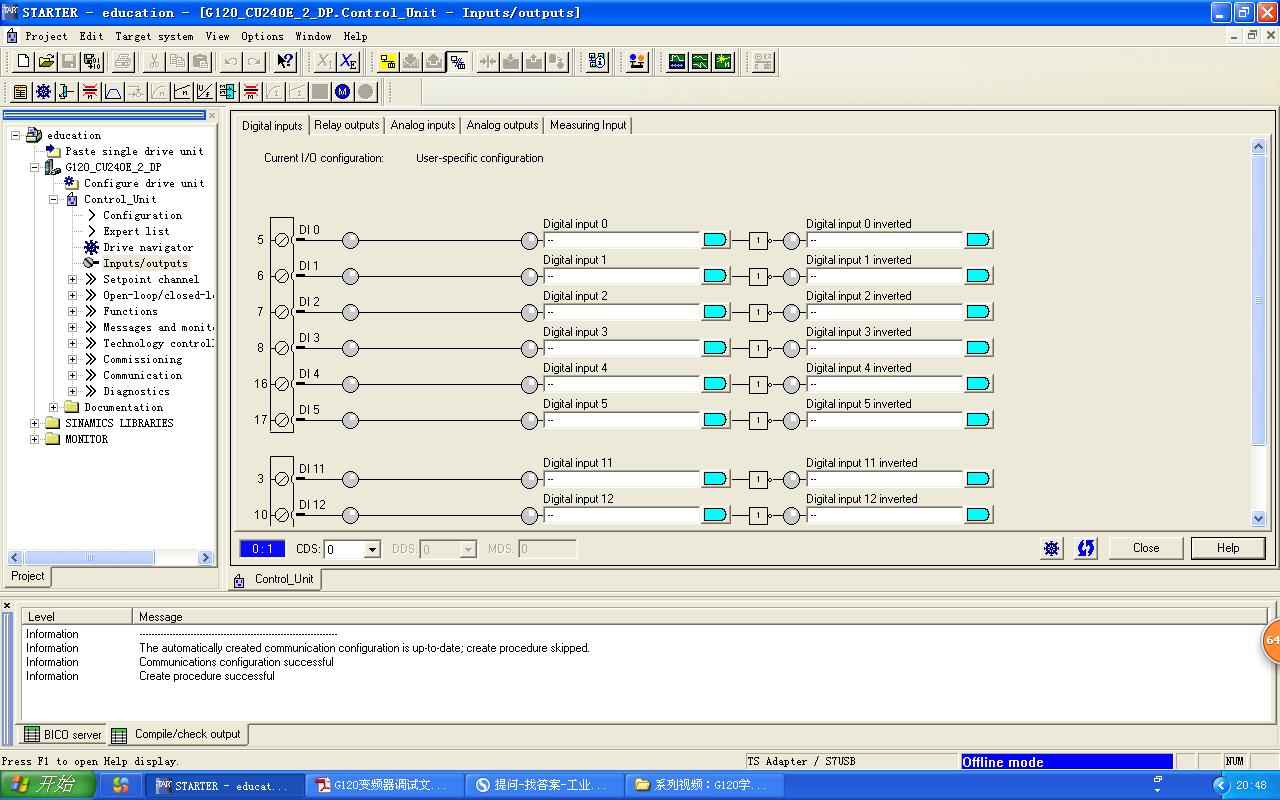The image size is (1280, 800).
Task: Switch to the Analog inputs tab
Action: pos(423,125)
